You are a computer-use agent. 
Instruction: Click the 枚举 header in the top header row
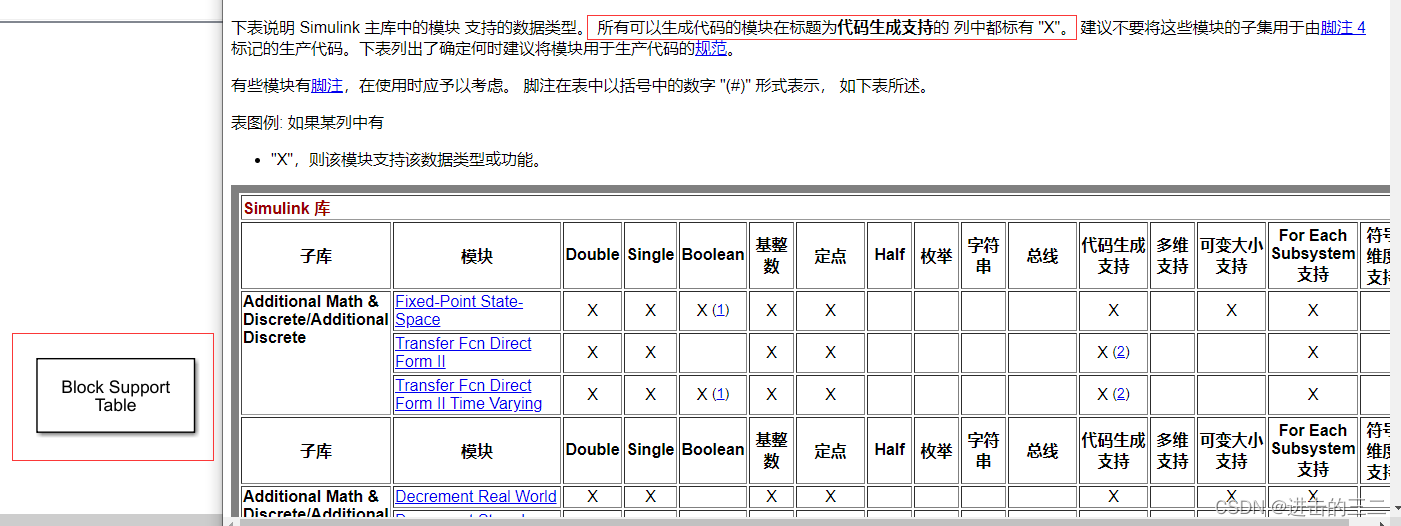(x=936, y=256)
